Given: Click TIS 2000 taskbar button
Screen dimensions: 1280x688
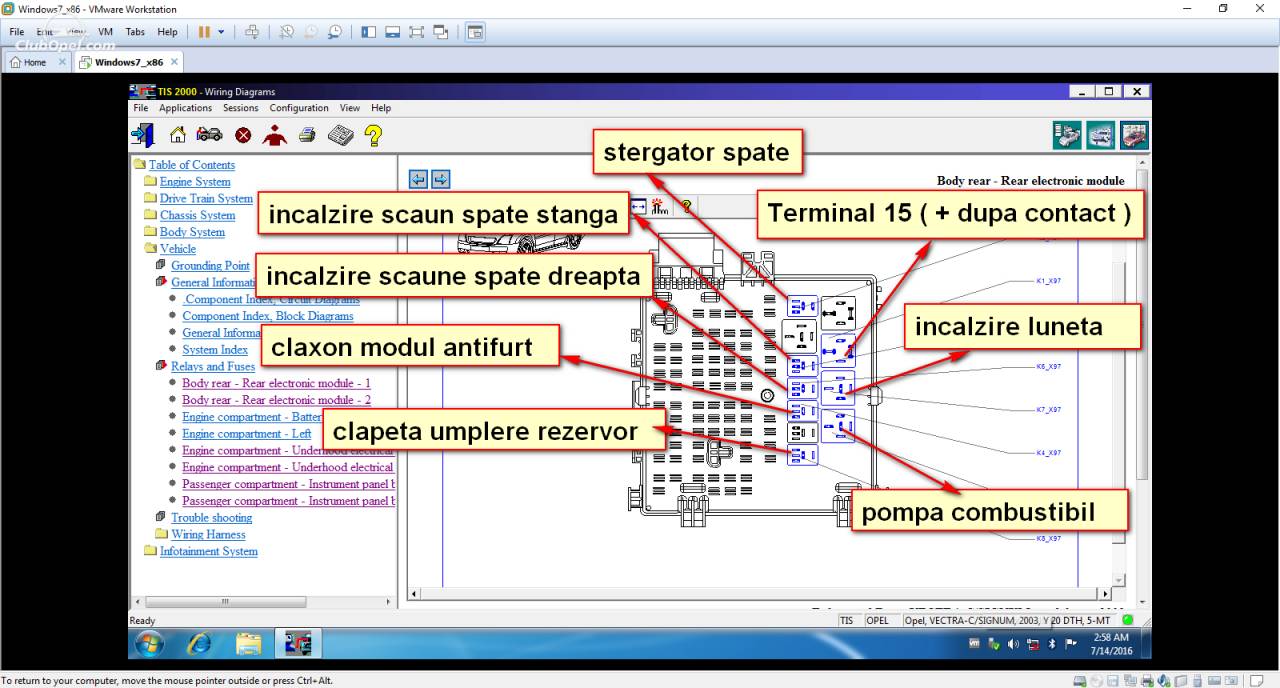Looking at the screenshot, I should coord(298,643).
